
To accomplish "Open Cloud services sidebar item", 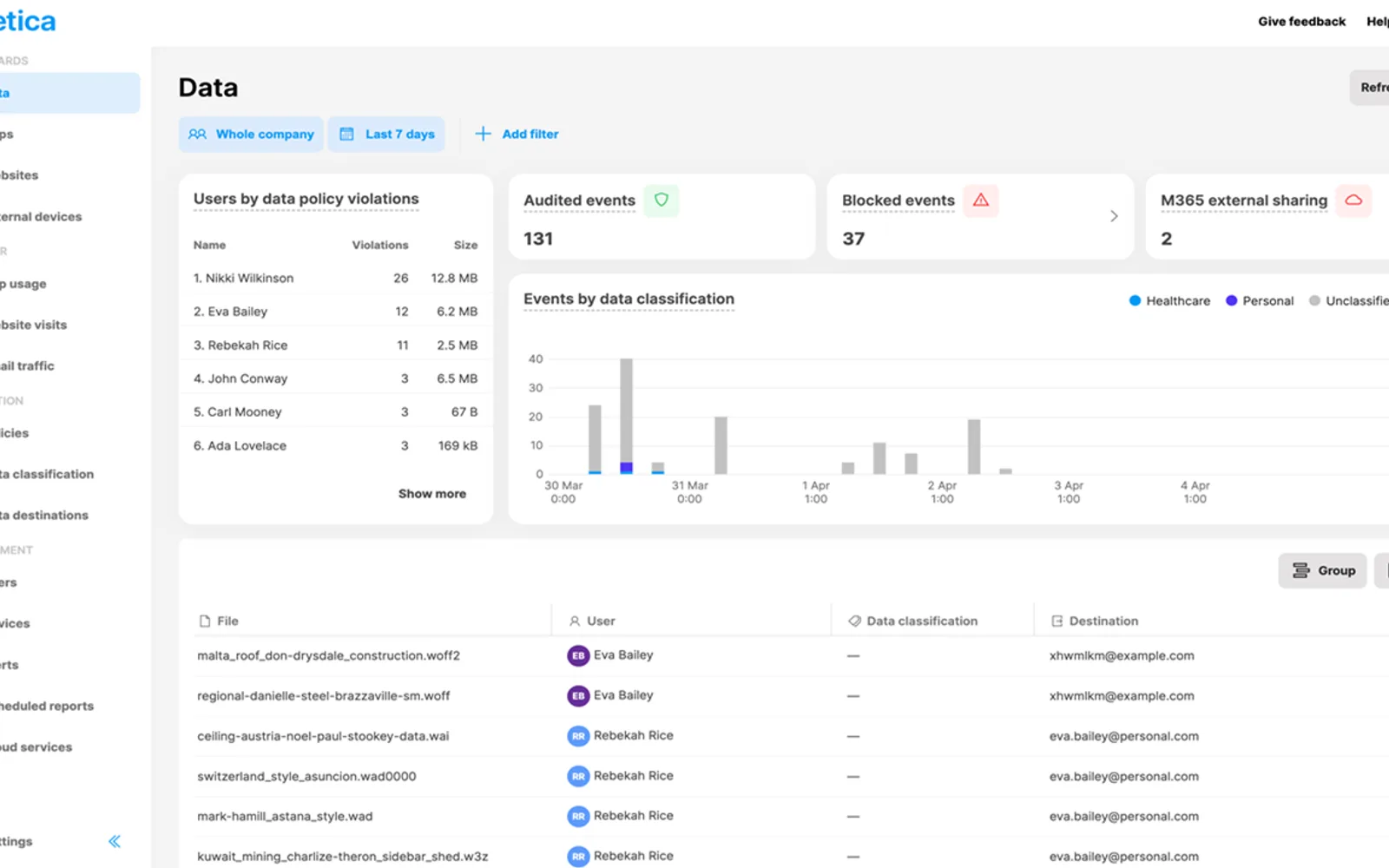I will click(x=36, y=747).
